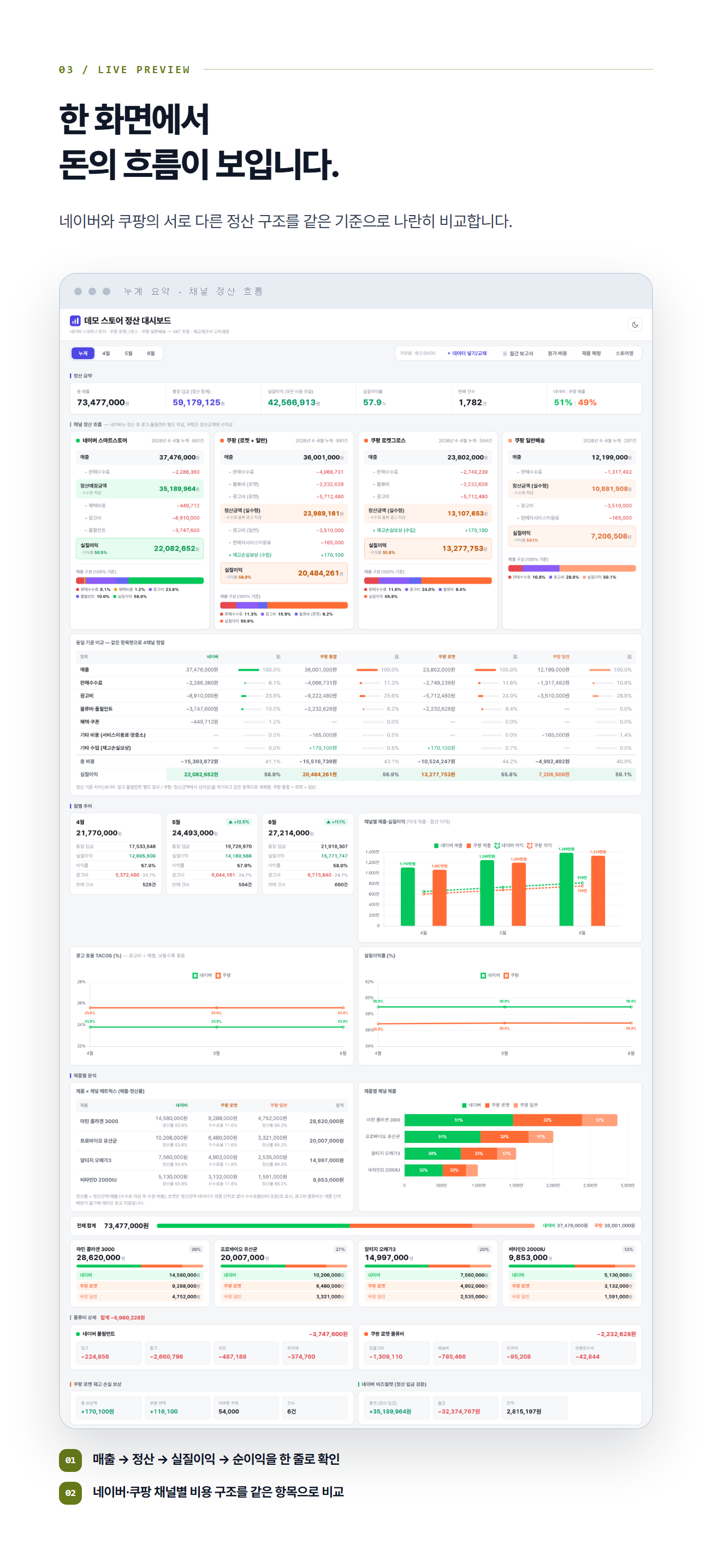Screen dimensions: 712x1568
Task: Click the 총 매출 value 73,477,000 in 정산 요약
Action: pyautogui.click(x=100, y=402)
